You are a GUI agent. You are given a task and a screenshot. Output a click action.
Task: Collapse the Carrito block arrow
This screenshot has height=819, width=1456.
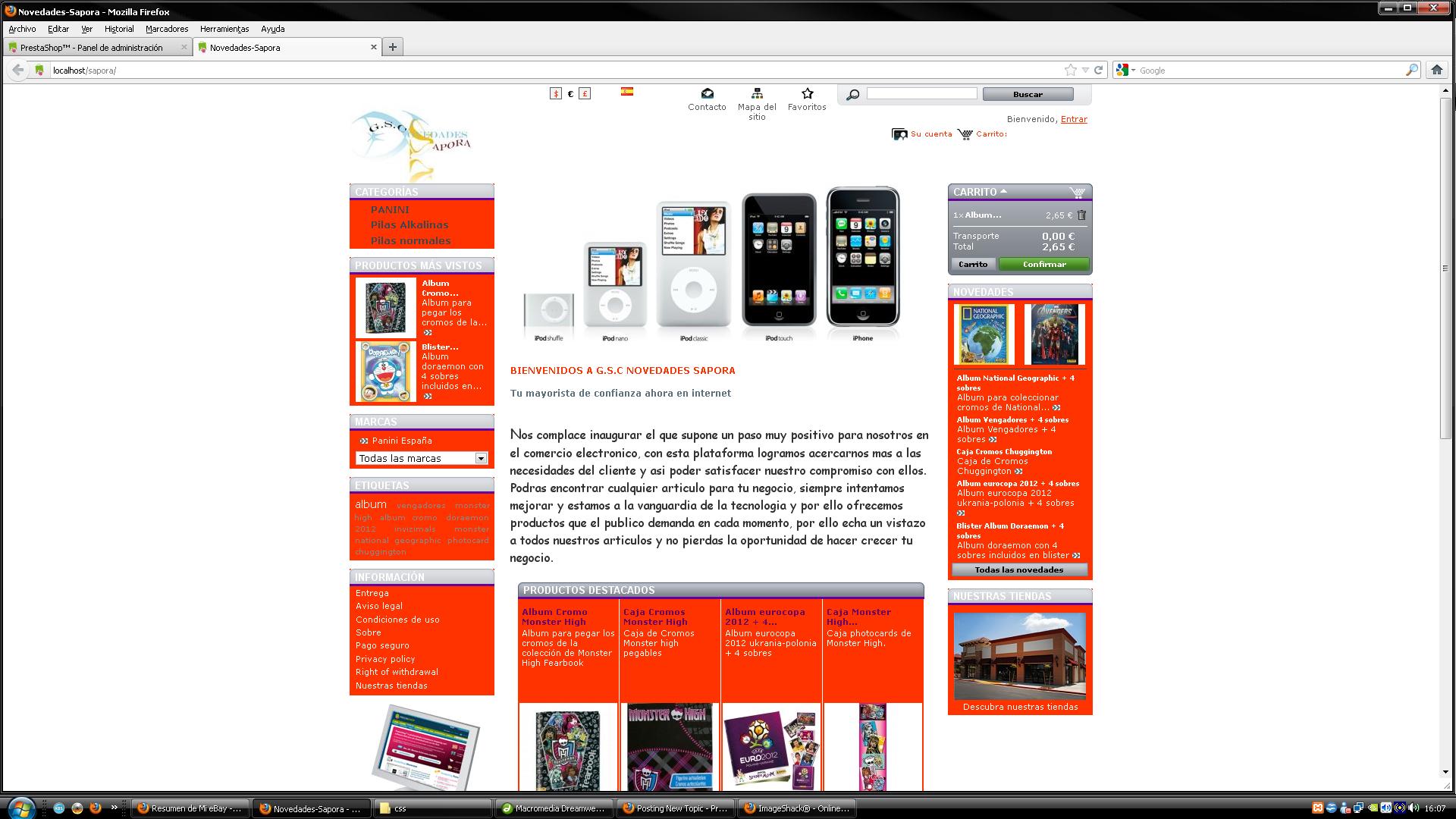click(x=1003, y=191)
